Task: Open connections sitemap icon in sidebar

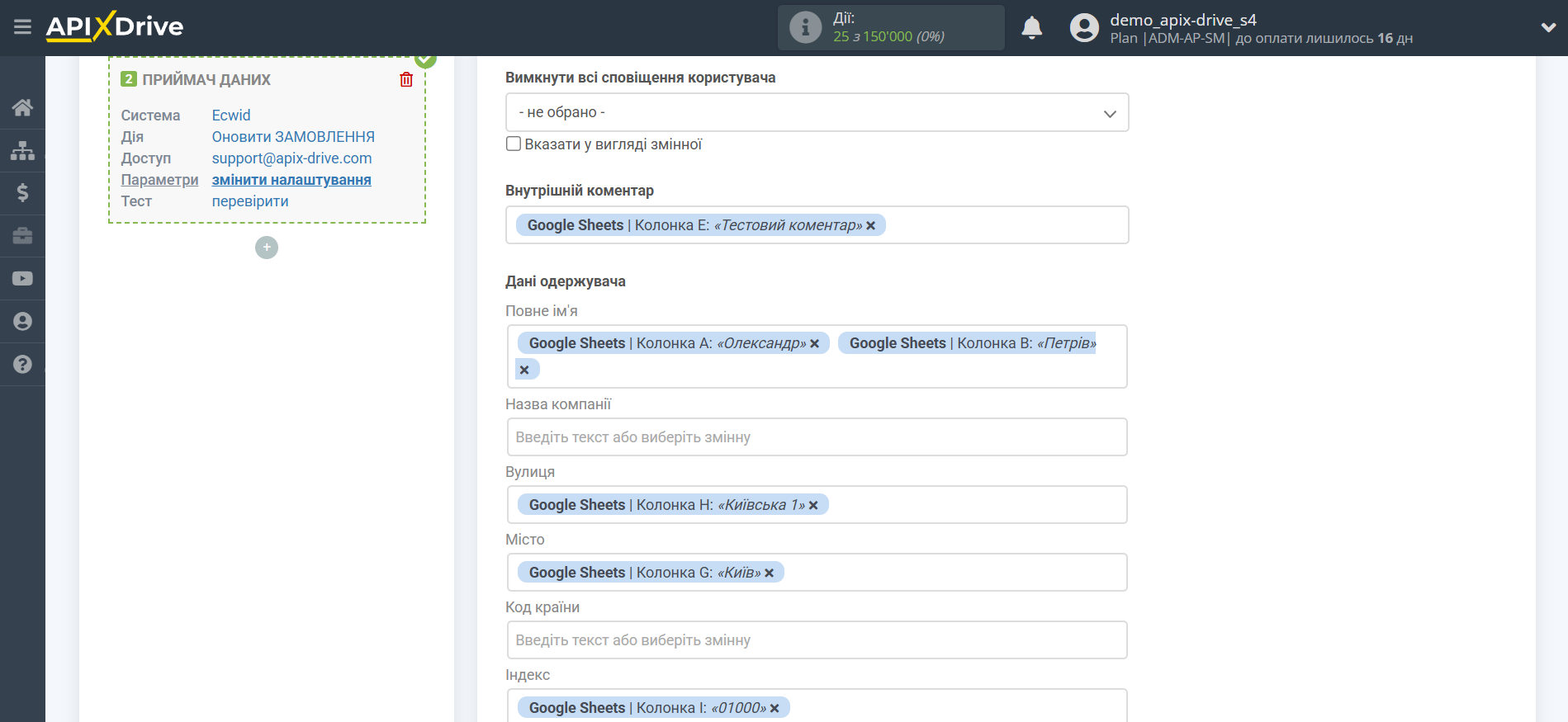Action: pos(22,150)
